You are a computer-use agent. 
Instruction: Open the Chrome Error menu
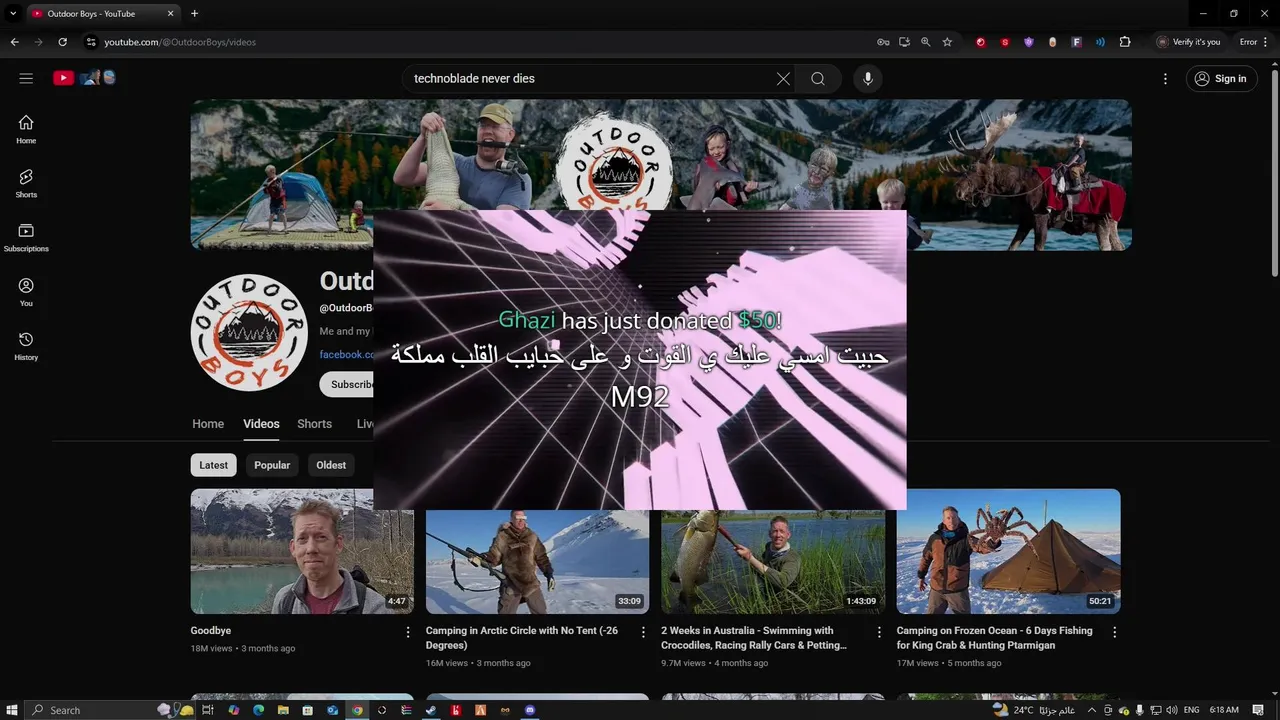click(x=1254, y=42)
